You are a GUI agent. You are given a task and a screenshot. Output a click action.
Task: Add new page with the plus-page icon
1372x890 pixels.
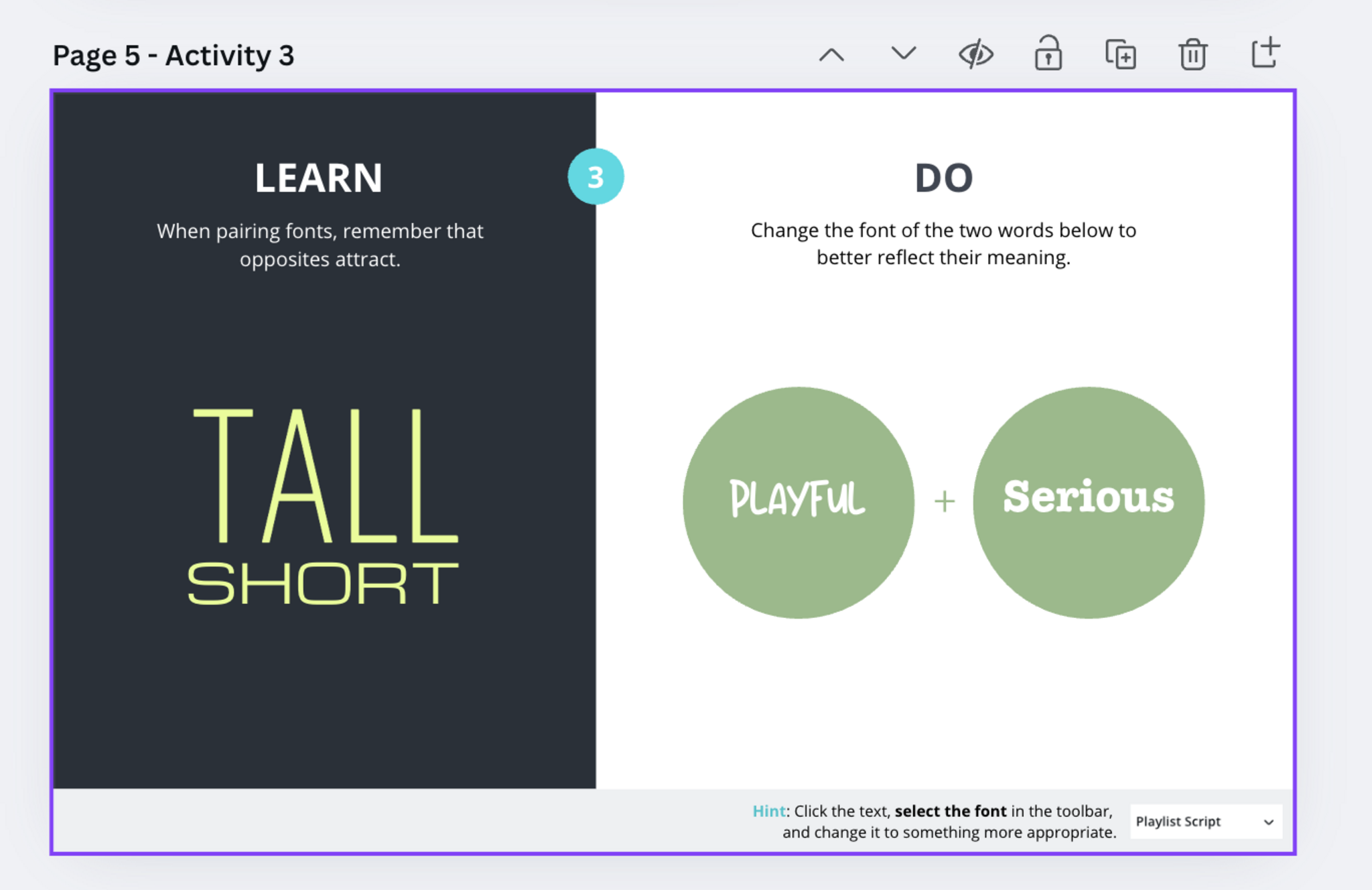click(x=1265, y=54)
